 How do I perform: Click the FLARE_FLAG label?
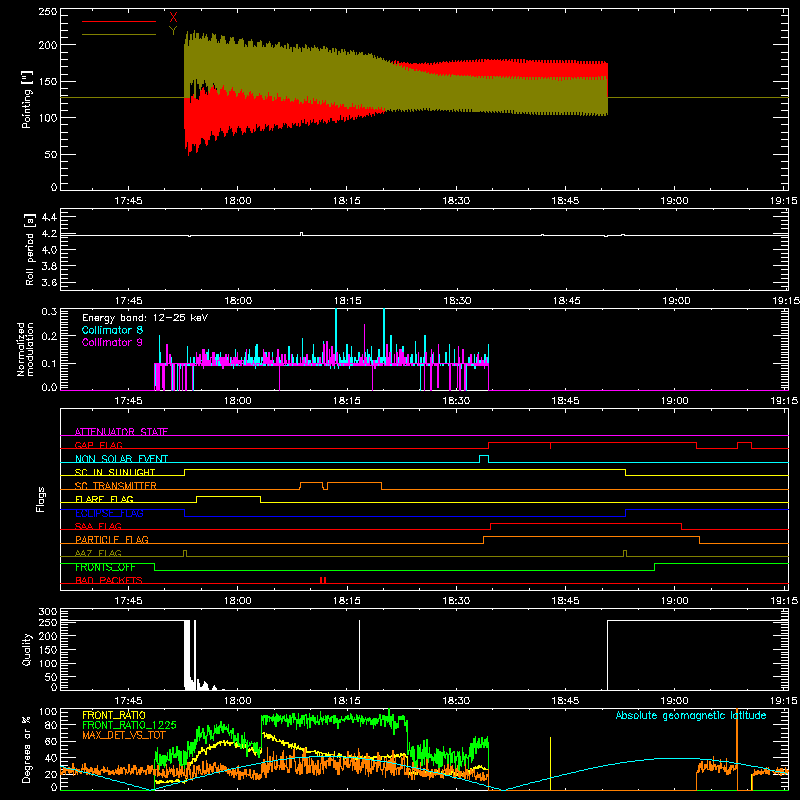click(x=104, y=499)
